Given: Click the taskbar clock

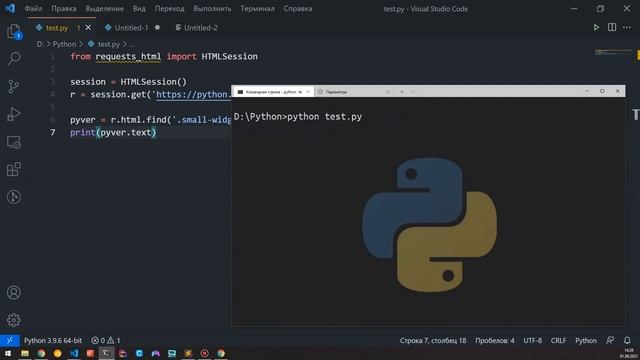Looking at the screenshot, I should pyautogui.click(x=629, y=353).
